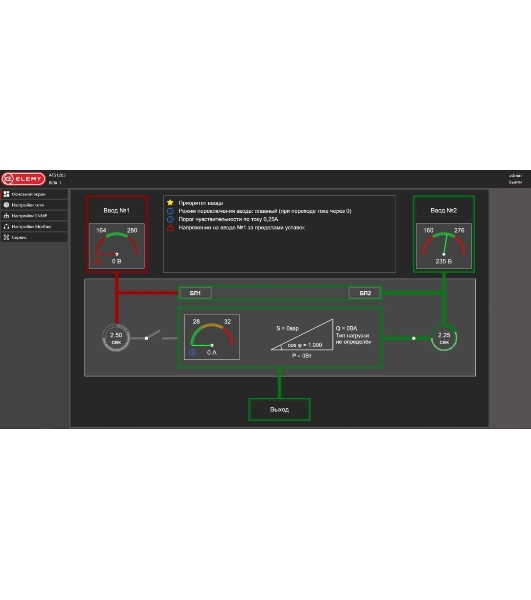Click the 2.25 sec timer circle
The height and width of the screenshot is (600, 531).
click(x=444, y=338)
